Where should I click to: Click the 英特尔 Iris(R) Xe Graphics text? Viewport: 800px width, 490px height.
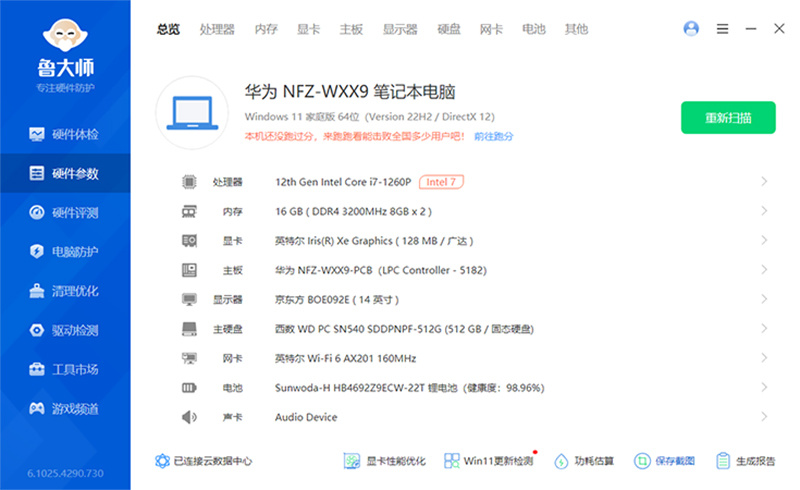click(x=374, y=241)
